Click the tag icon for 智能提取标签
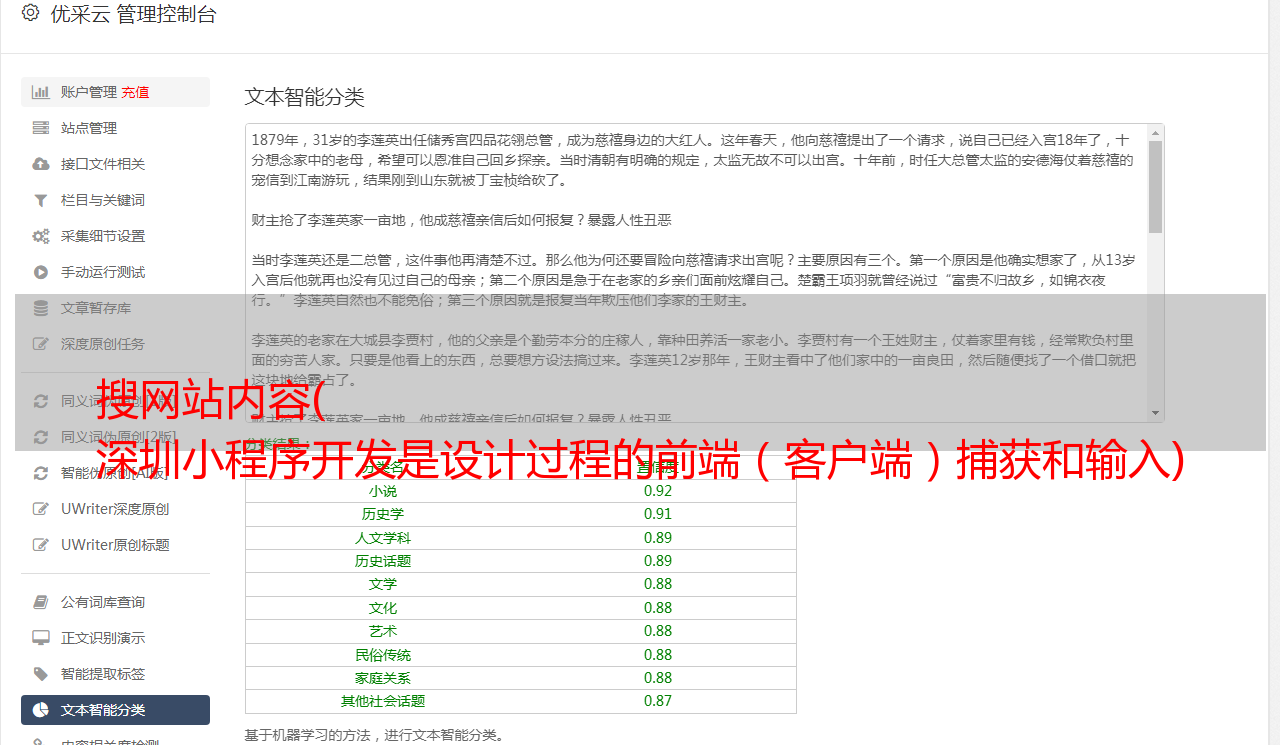Screen dimensions: 1280x745 41,674
